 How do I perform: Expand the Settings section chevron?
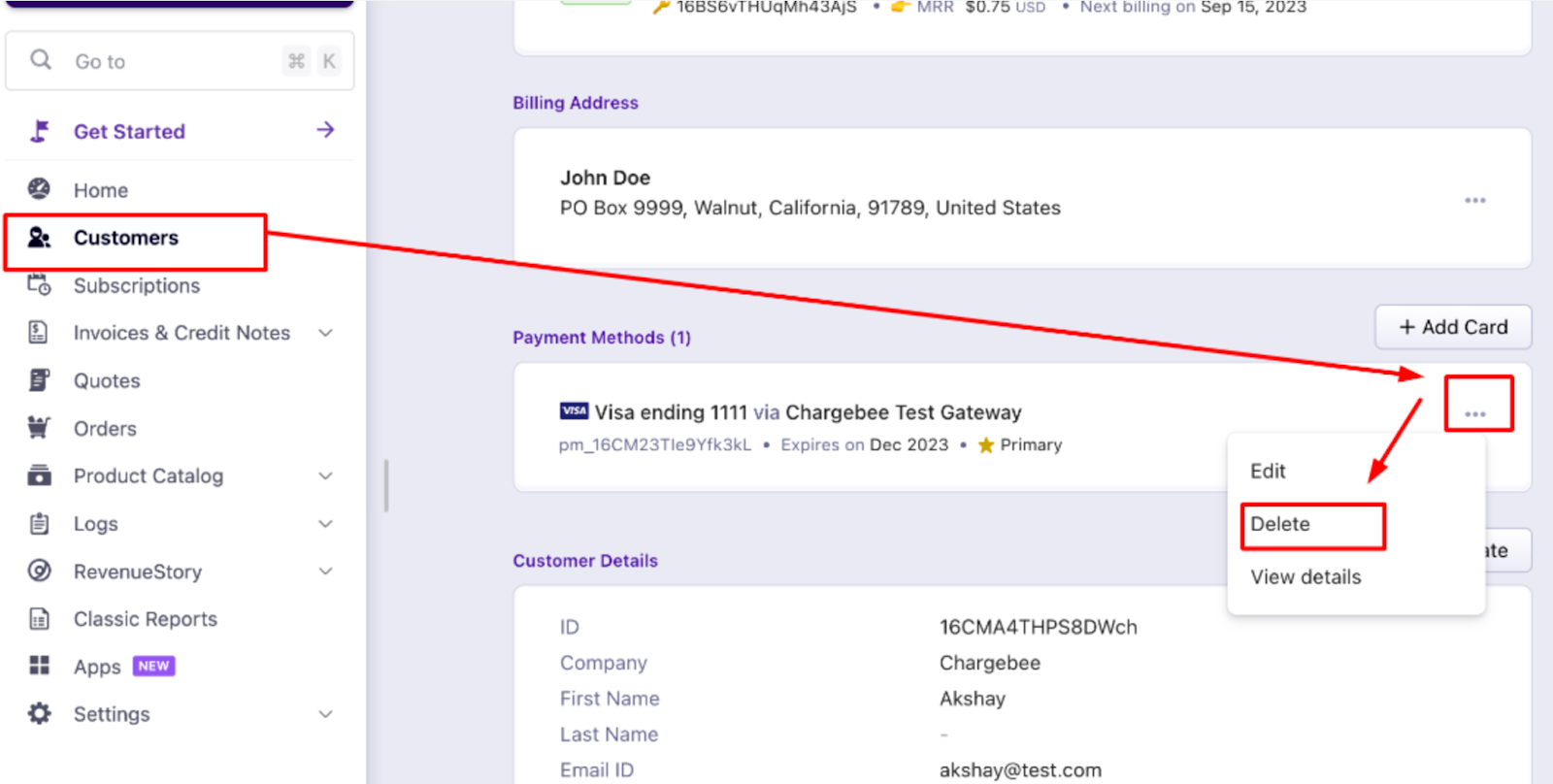pyautogui.click(x=326, y=714)
